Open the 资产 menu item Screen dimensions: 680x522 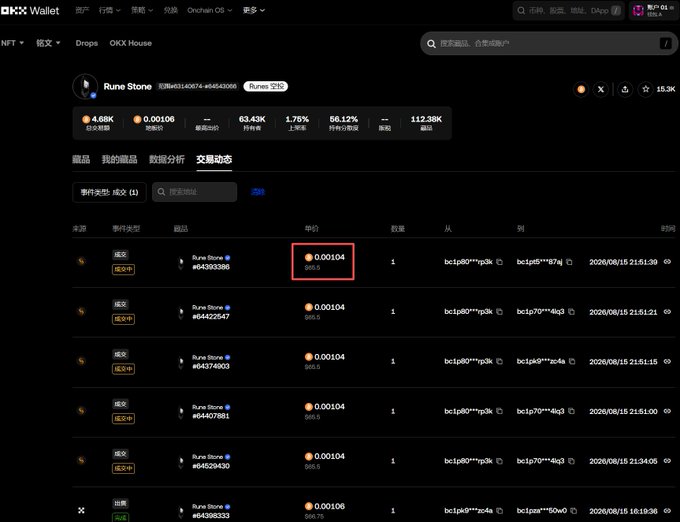[82, 10]
